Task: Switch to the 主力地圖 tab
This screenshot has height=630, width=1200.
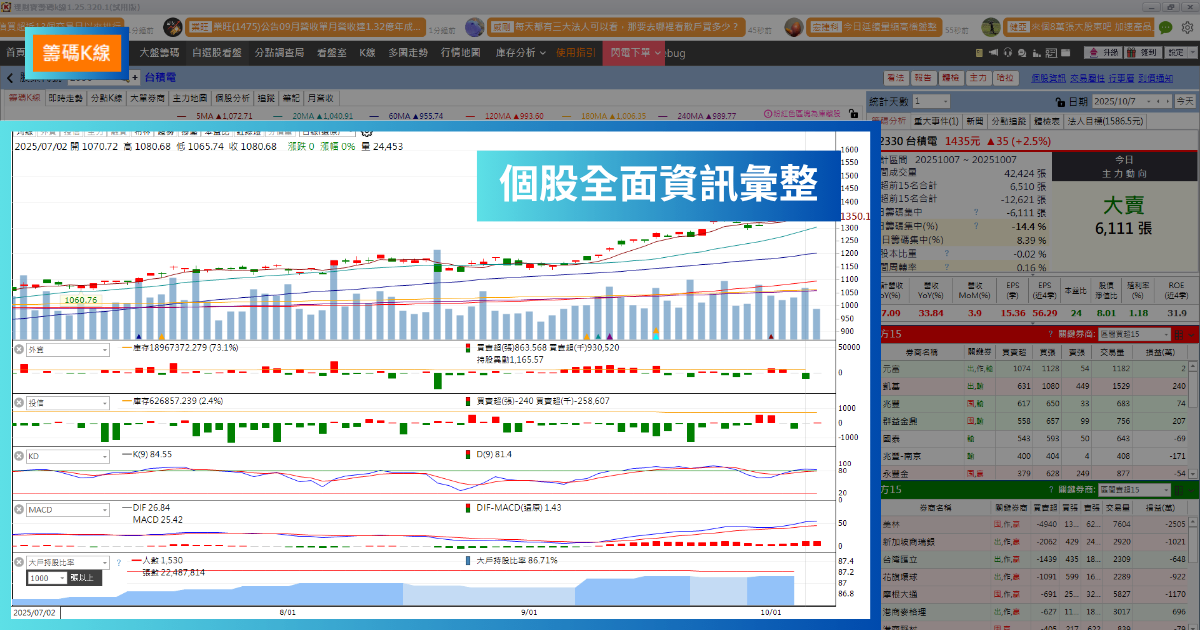Action: (190, 98)
